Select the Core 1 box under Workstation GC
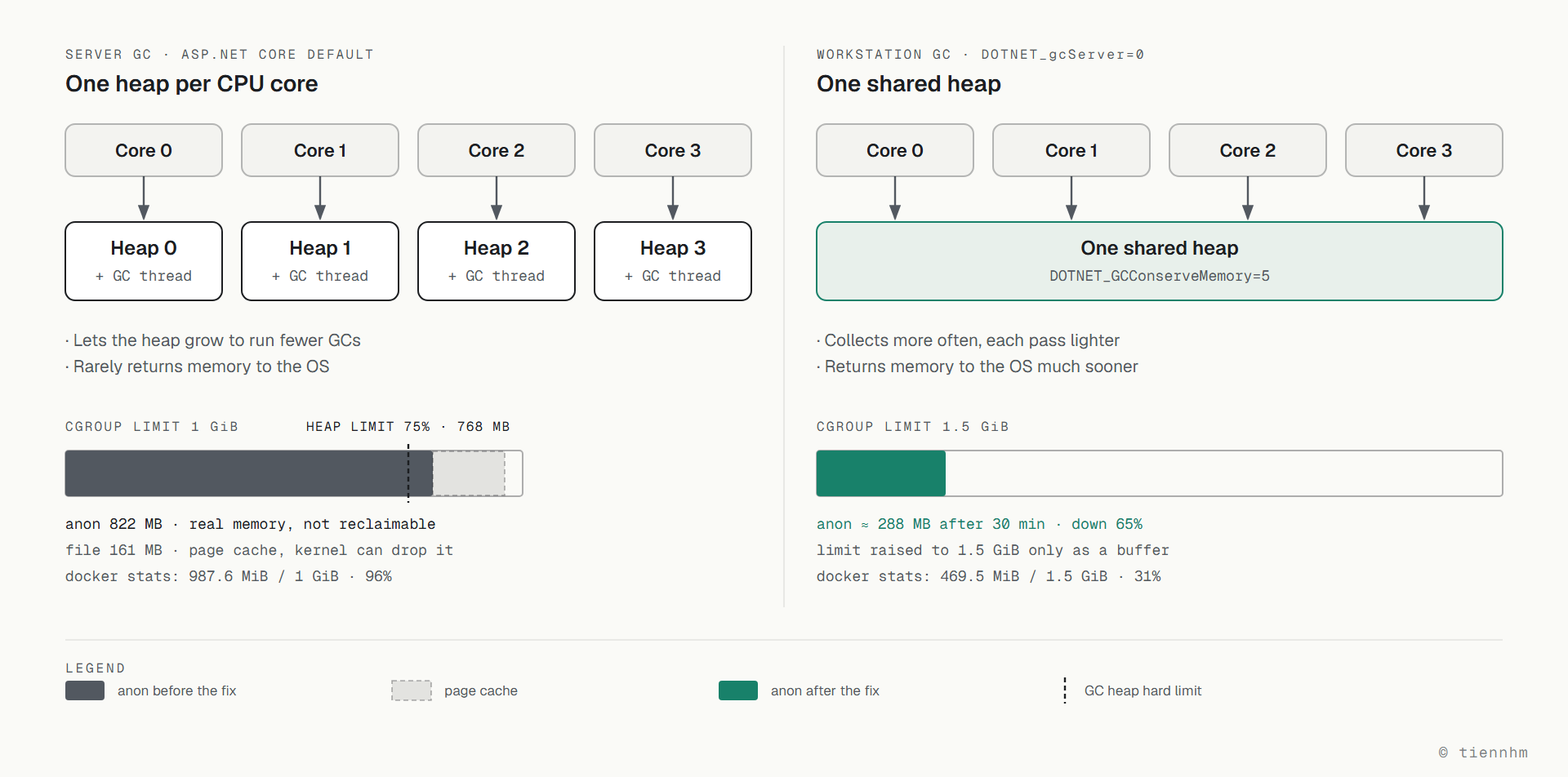Image resolution: width=1568 pixels, height=777 pixels. click(1071, 150)
